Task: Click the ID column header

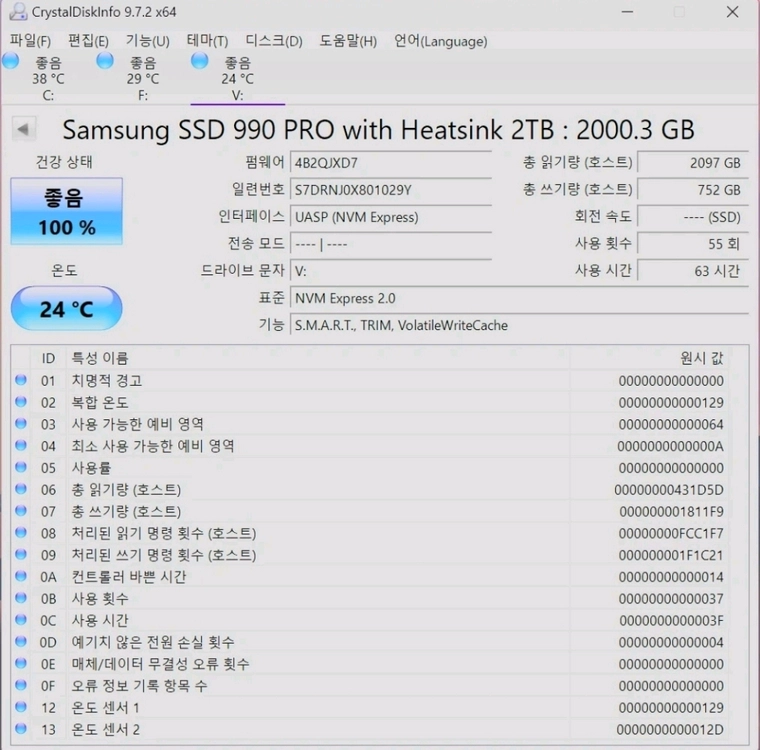Action: 48,358
